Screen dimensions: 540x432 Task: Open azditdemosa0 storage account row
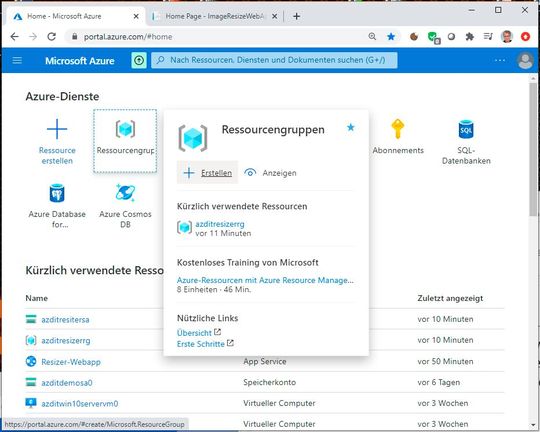pos(67,383)
